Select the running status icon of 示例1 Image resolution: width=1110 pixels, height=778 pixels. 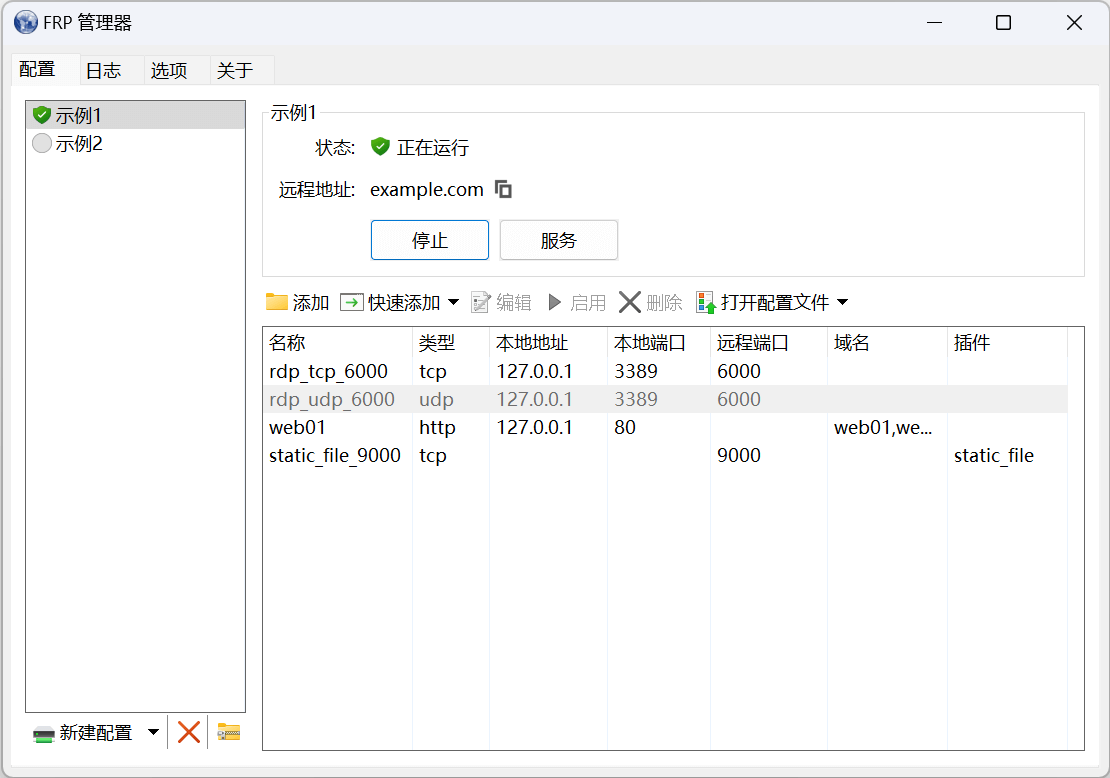pyautogui.click(x=41, y=114)
